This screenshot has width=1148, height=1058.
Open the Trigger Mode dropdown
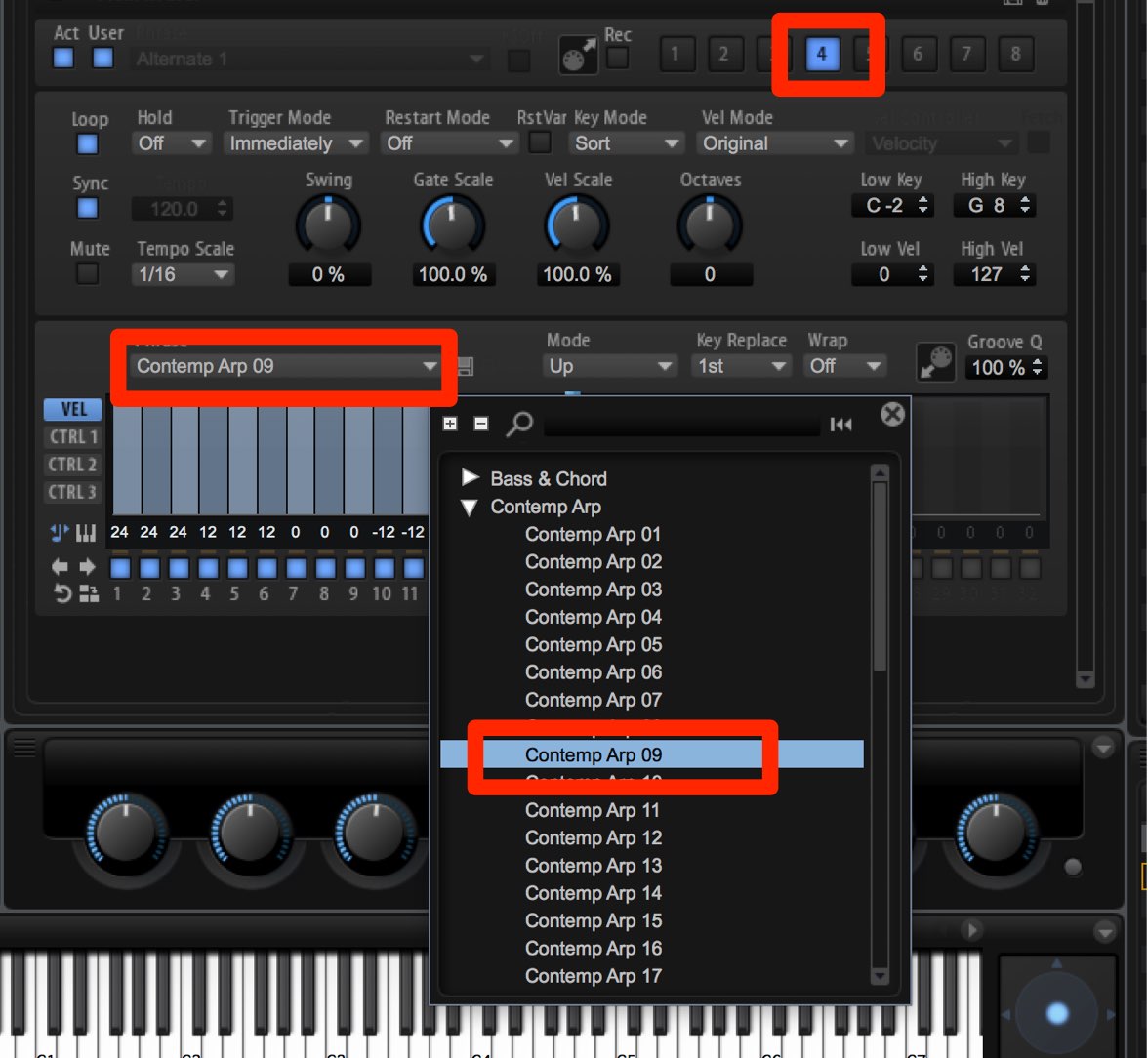click(296, 143)
